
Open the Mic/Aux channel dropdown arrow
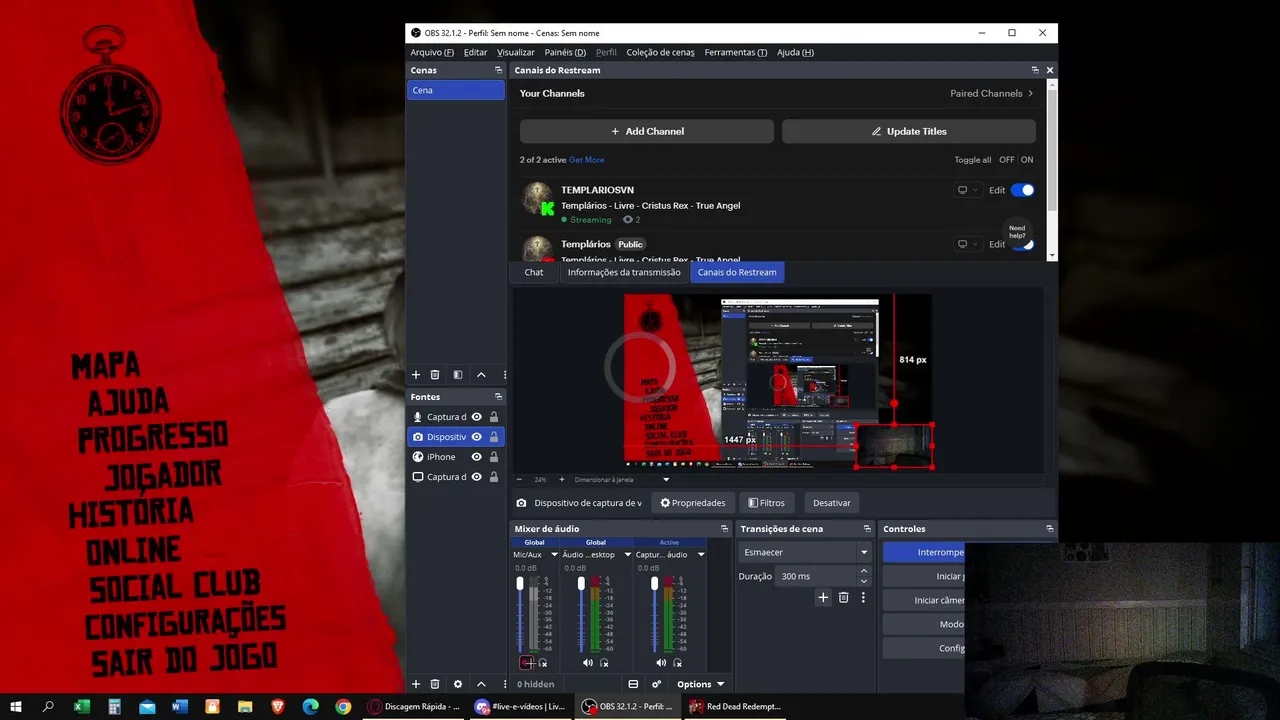click(555, 555)
